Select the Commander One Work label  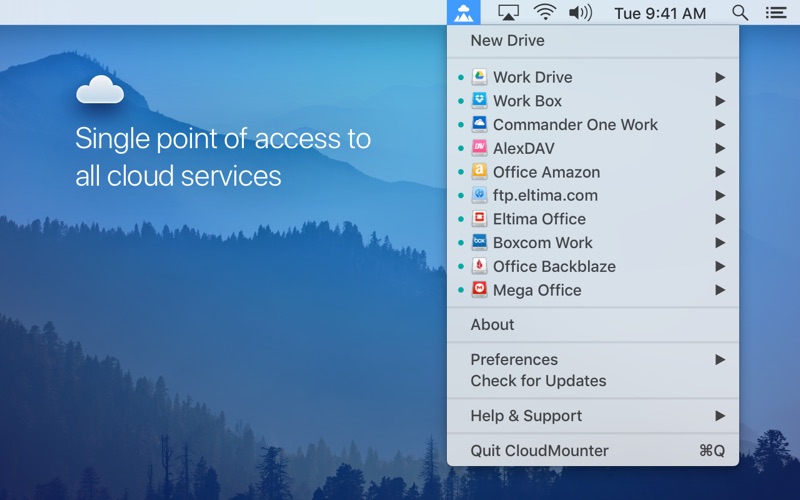tap(575, 124)
